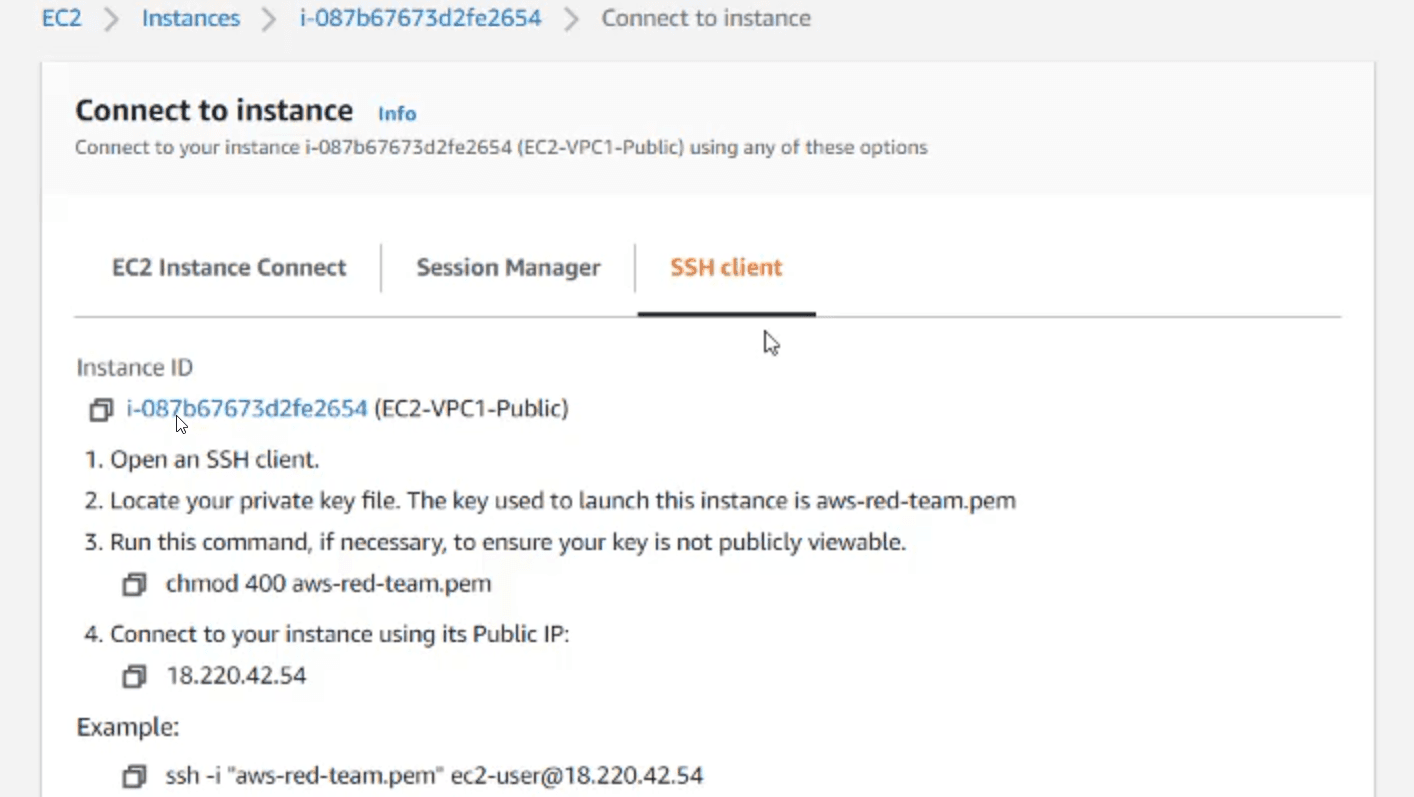1414x797 pixels.
Task: Copy the instance ID with its copy icon
Action: 101,410
